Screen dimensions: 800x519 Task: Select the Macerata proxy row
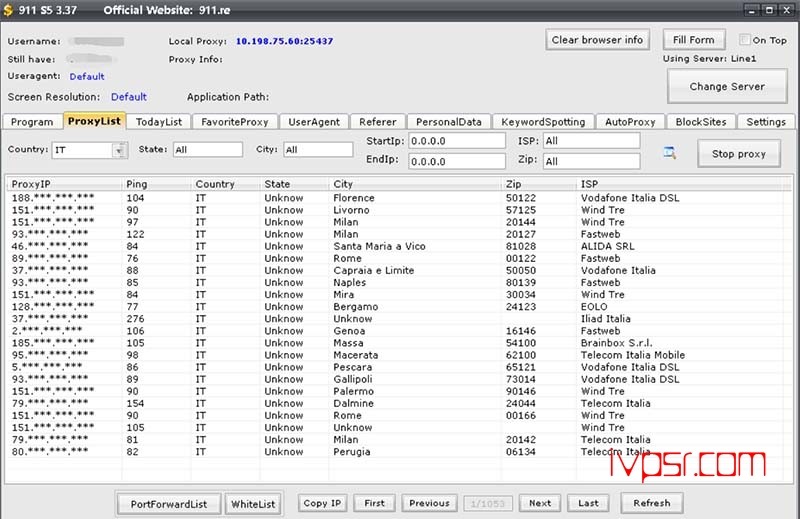(x=398, y=355)
